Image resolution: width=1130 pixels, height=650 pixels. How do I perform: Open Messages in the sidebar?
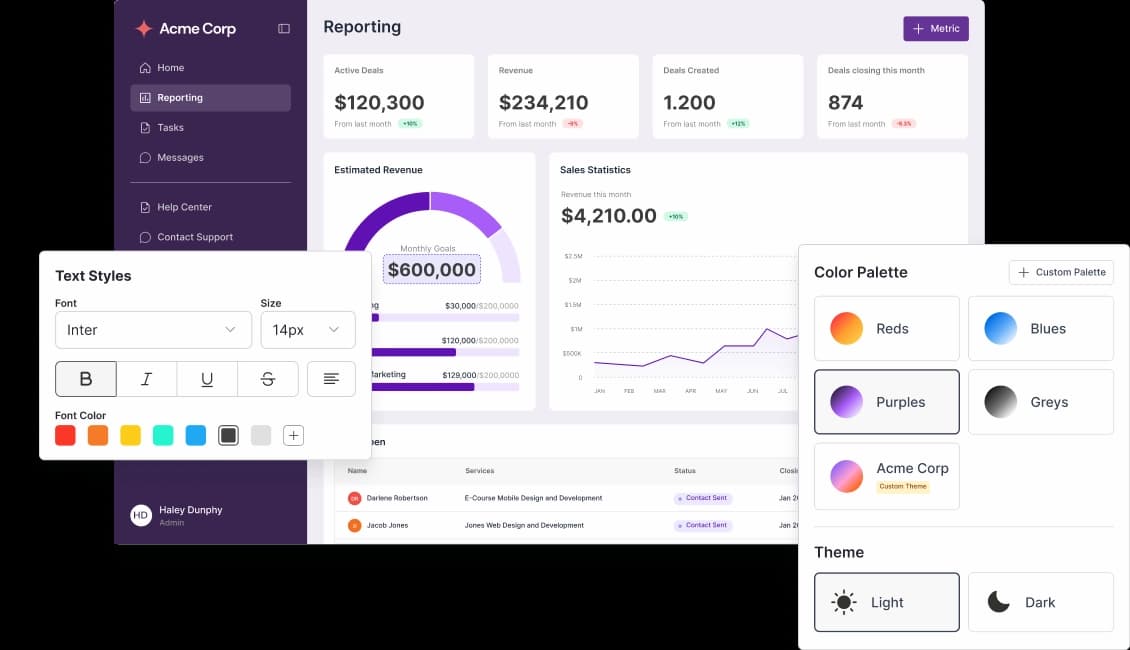[210, 158]
